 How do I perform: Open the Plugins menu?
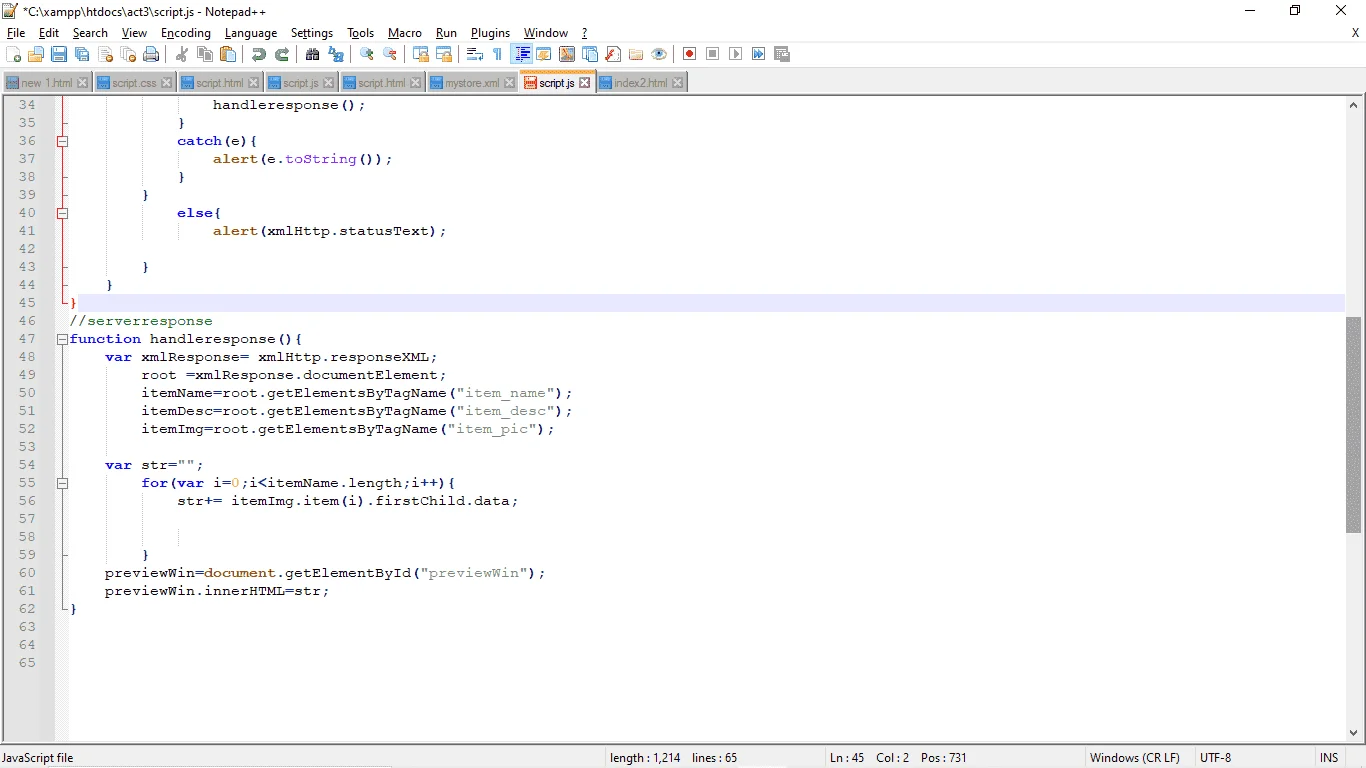490,33
